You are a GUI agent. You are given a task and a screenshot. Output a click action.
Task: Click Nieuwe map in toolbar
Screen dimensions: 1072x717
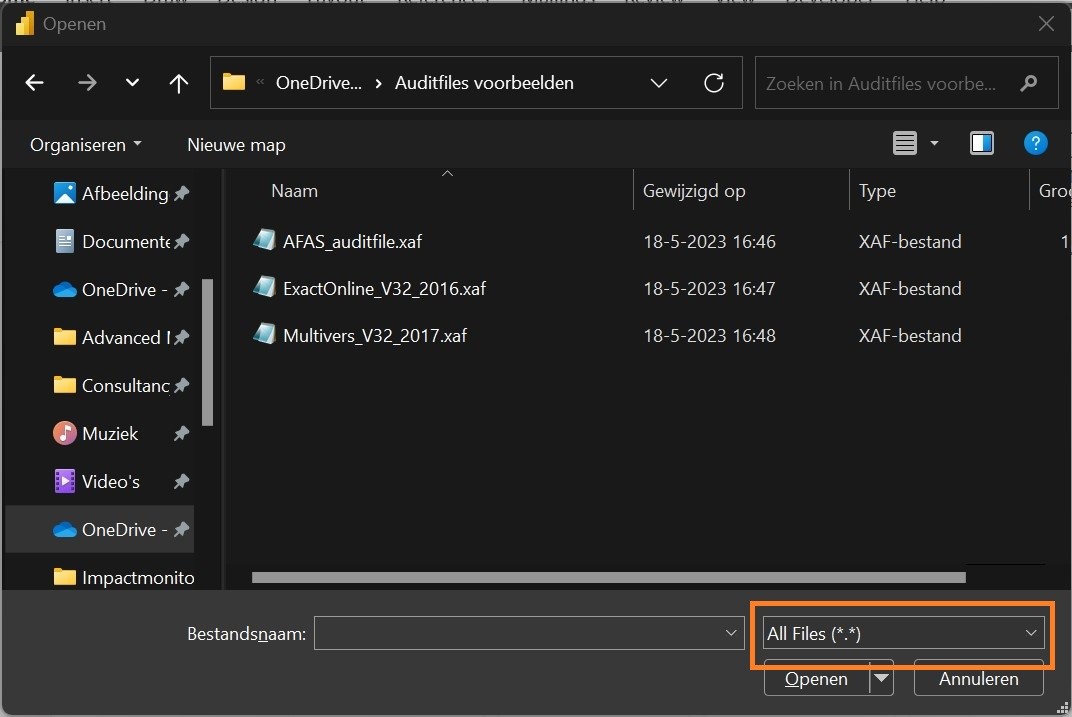(236, 145)
